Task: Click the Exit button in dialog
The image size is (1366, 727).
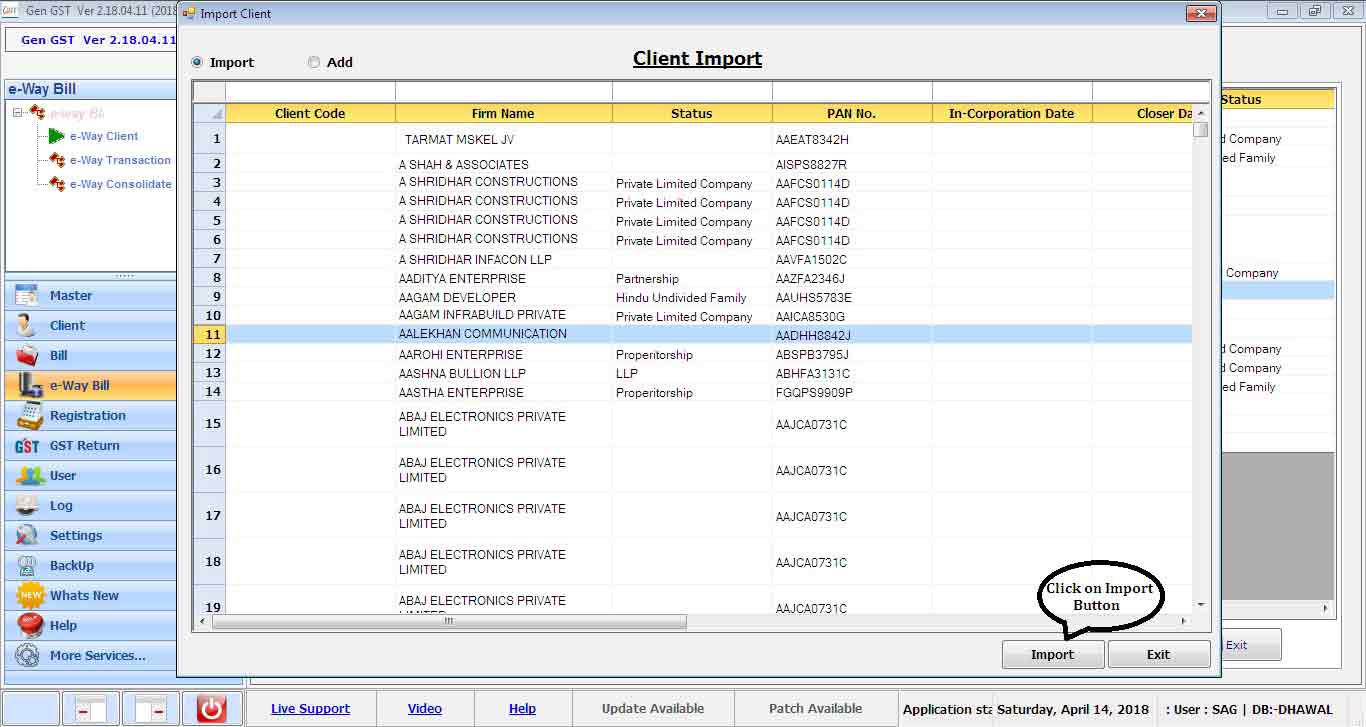Action: pos(1158,654)
